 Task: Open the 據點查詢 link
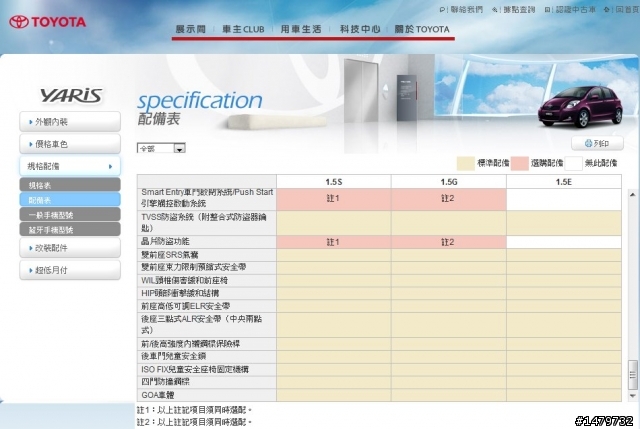tap(514, 9)
